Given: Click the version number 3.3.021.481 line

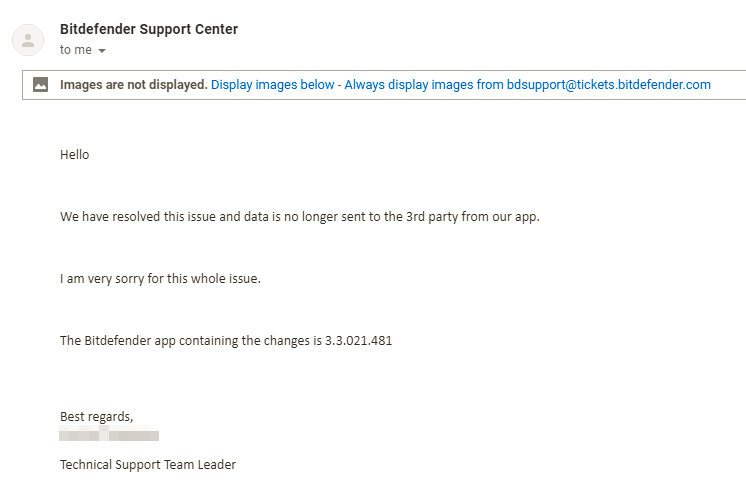Looking at the screenshot, I should click(226, 341).
